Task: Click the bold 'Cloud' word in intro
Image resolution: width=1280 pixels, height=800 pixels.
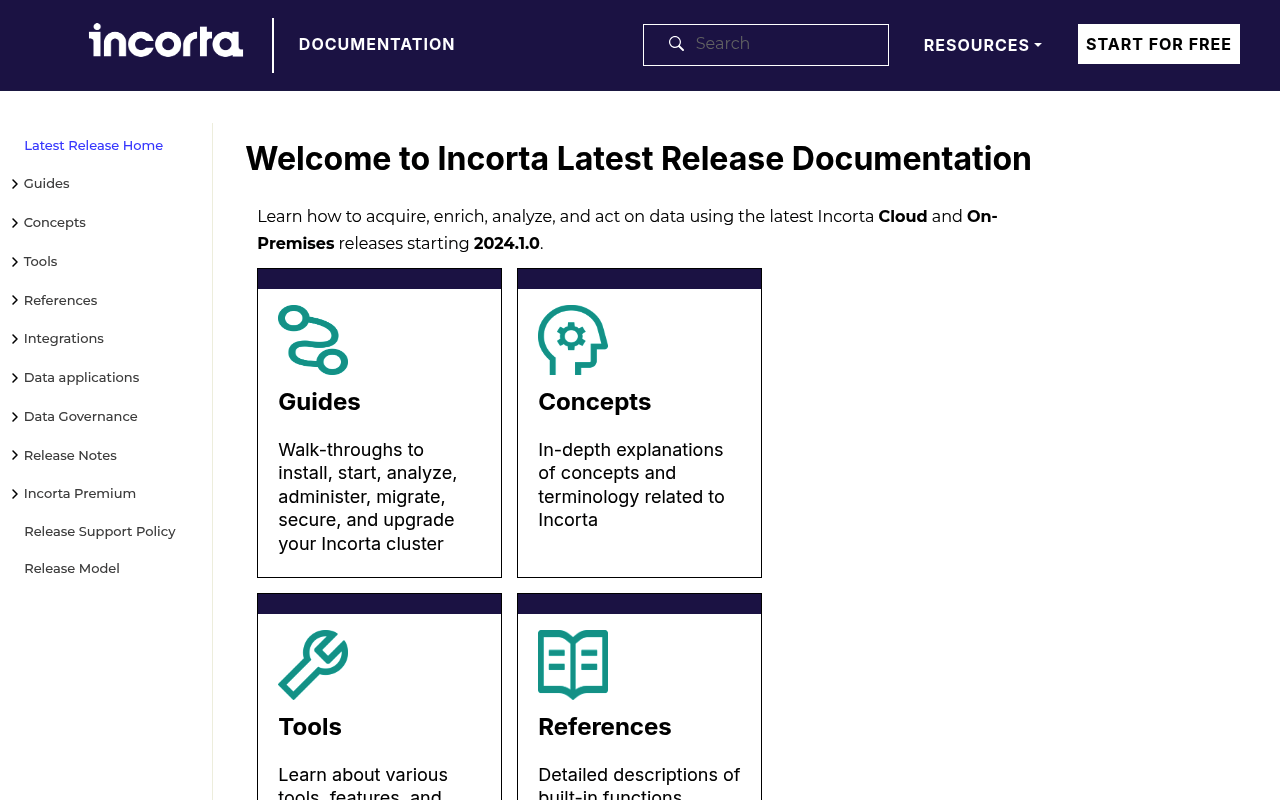Action: click(903, 217)
